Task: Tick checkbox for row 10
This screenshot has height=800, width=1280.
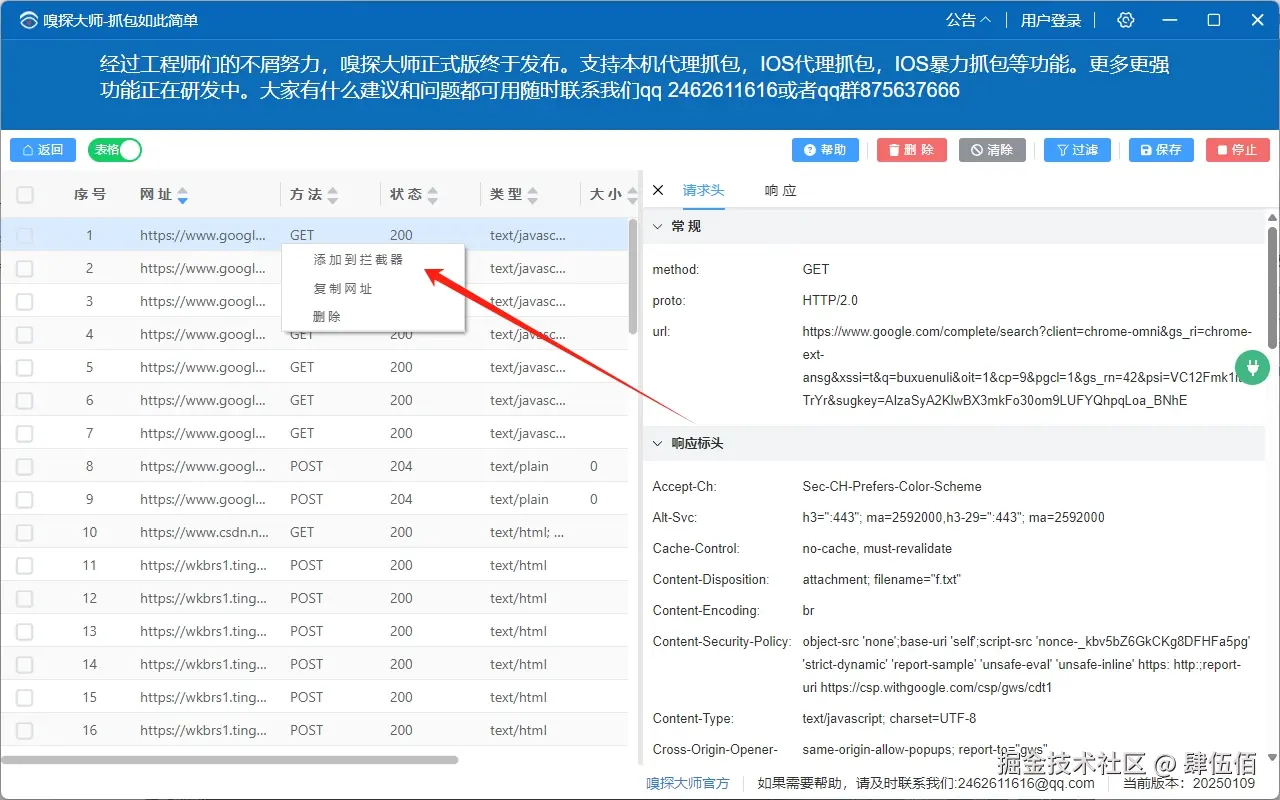Action: point(25,533)
